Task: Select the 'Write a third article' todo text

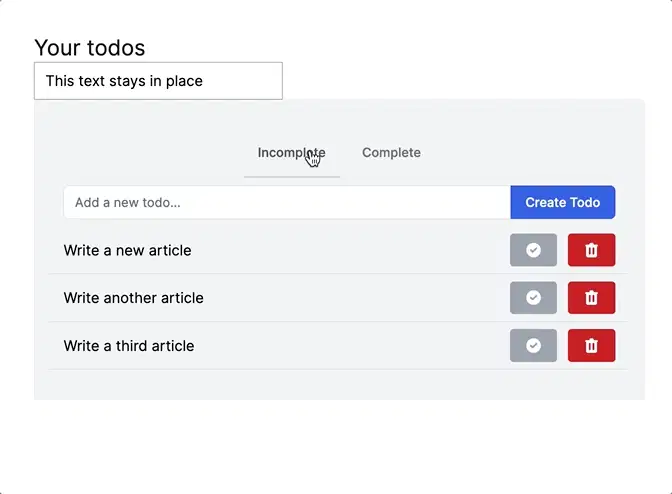Action: click(129, 346)
